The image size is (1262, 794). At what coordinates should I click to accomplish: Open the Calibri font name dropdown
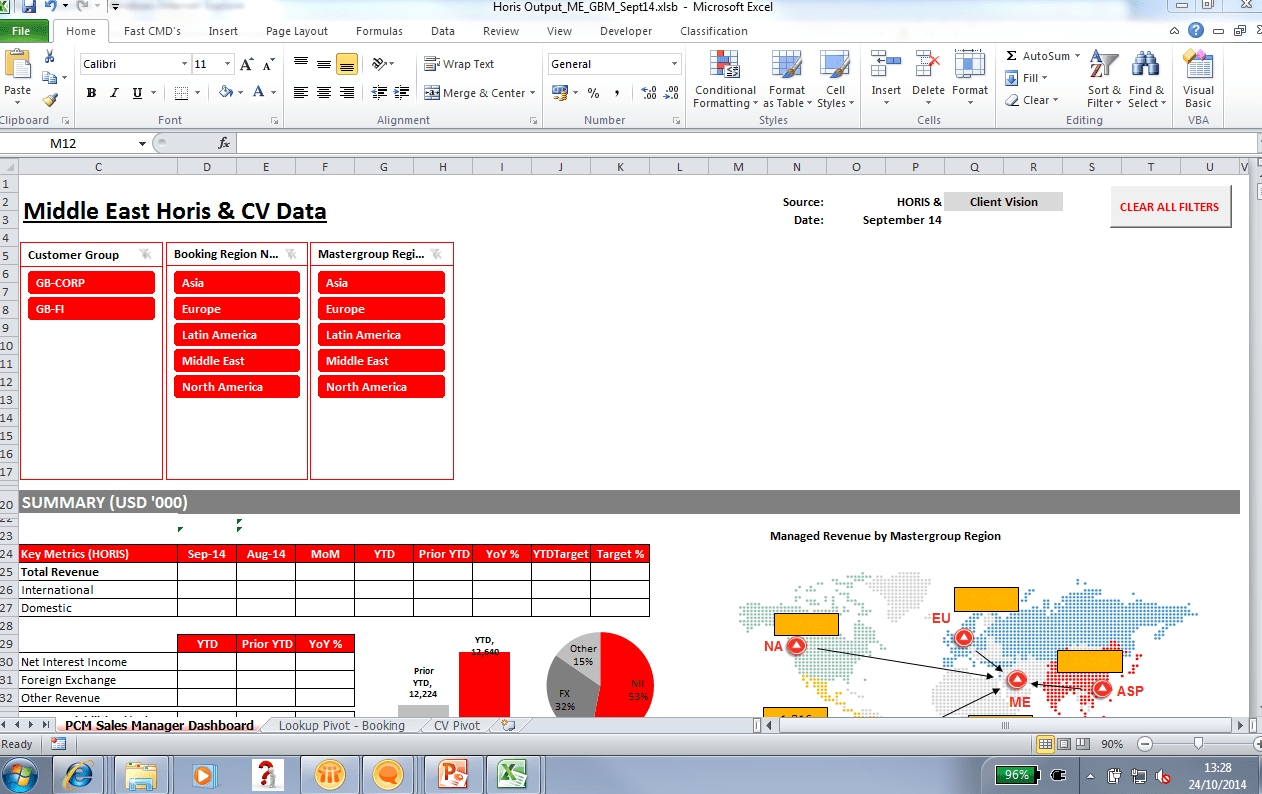click(184, 64)
